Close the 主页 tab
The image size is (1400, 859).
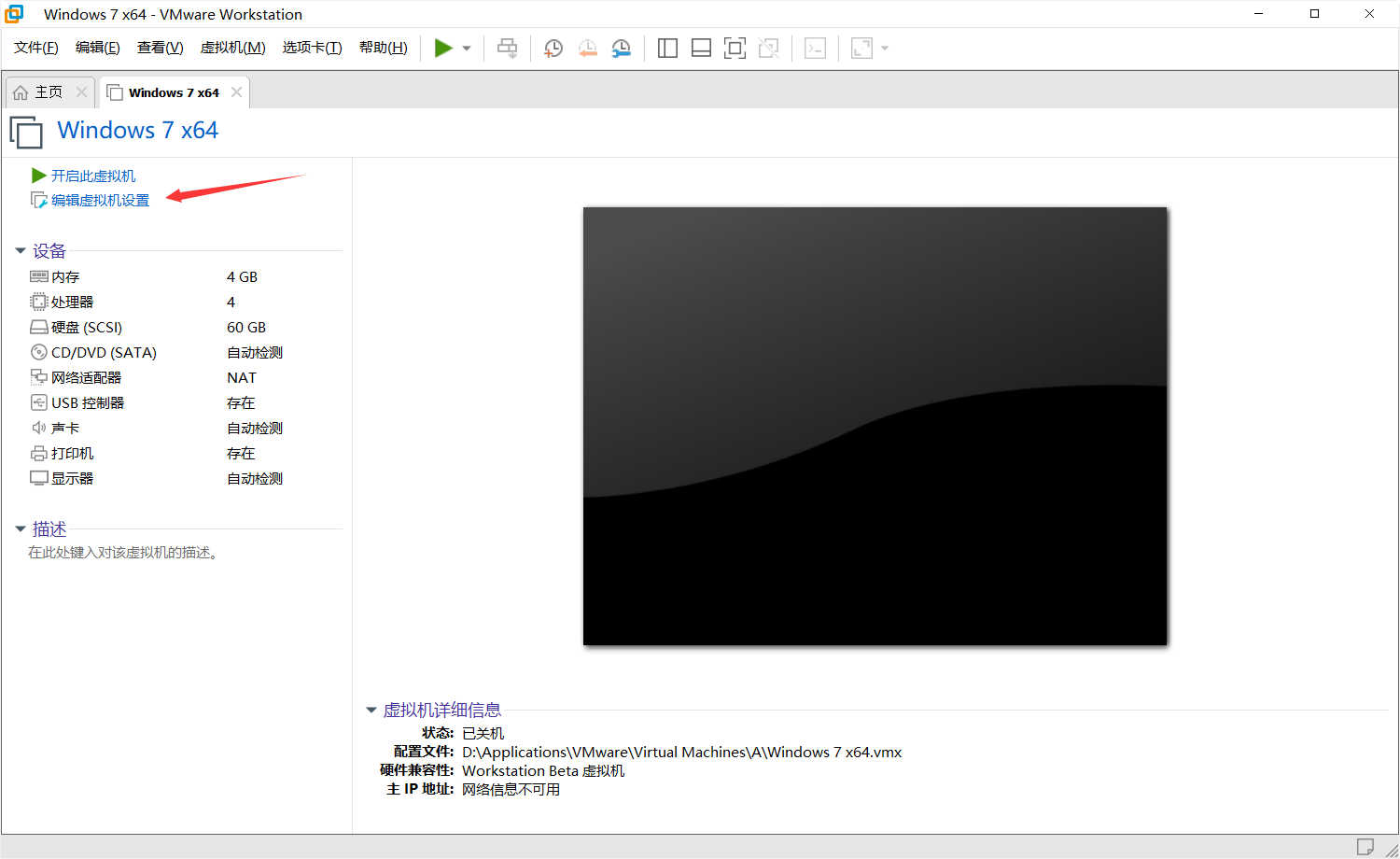[81, 92]
